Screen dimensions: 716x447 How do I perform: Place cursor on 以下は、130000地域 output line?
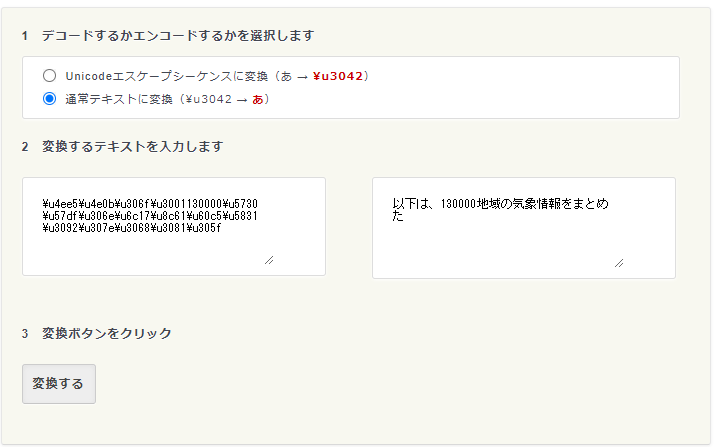tap(500, 204)
